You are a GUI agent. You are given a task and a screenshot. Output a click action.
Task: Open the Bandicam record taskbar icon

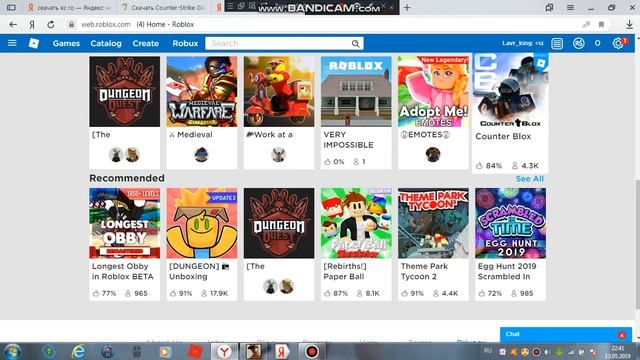pyautogui.click(x=312, y=351)
